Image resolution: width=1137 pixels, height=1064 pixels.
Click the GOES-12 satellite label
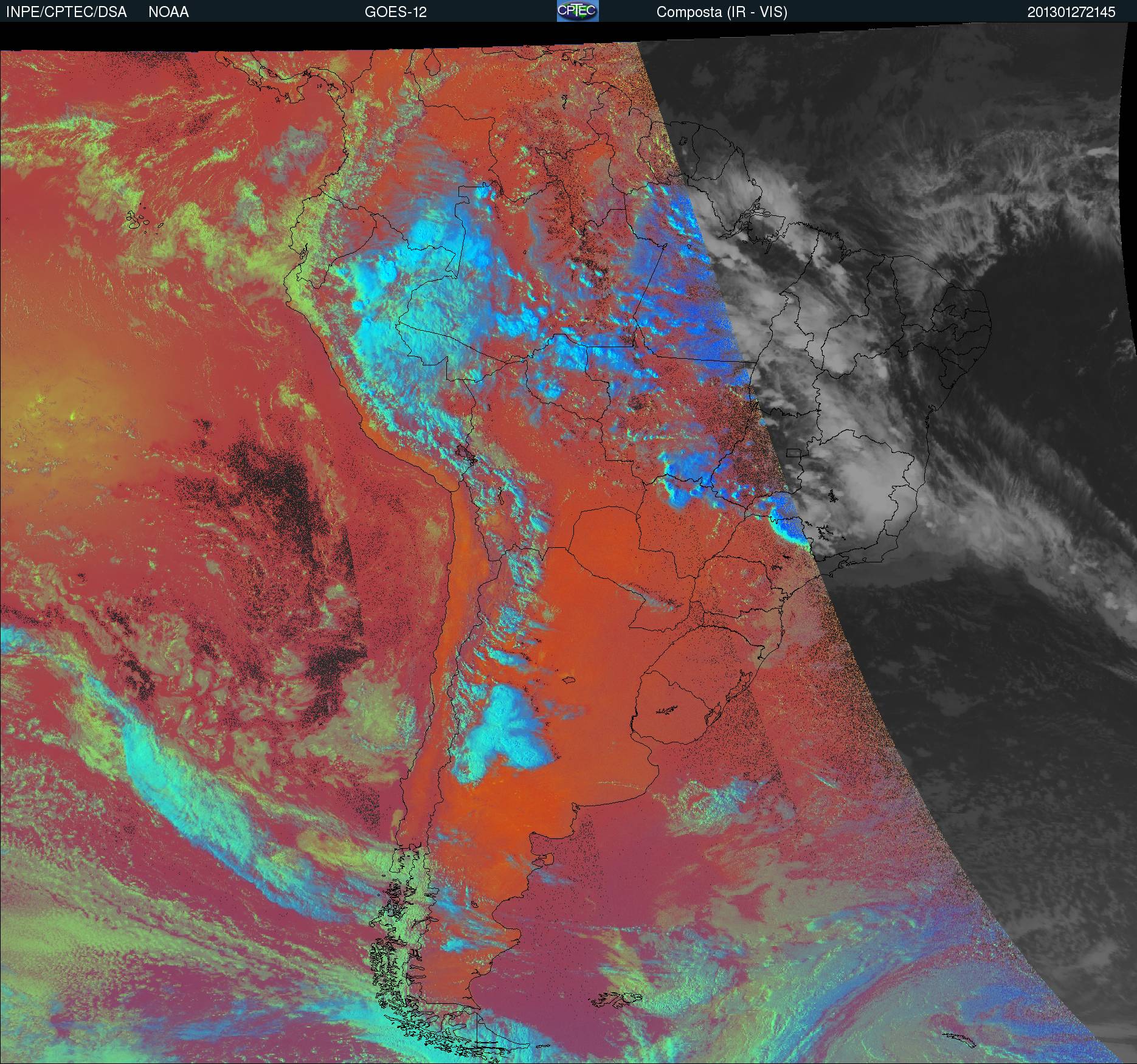(x=395, y=12)
